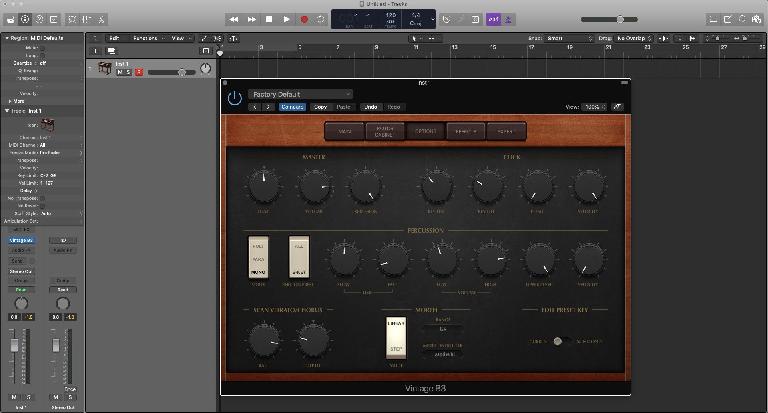Open the Functions menu in Tracks area
This screenshot has height=413, width=768.
148,38
